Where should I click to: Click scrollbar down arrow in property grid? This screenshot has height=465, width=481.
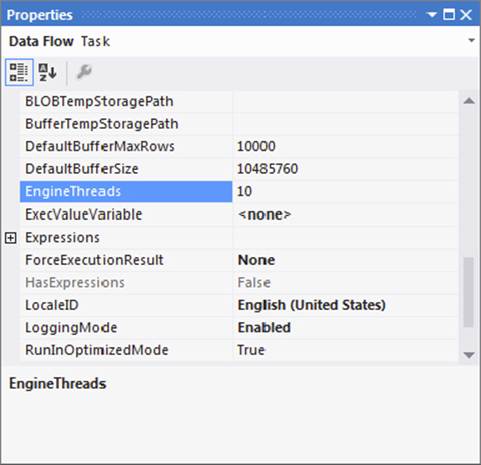click(x=469, y=355)
